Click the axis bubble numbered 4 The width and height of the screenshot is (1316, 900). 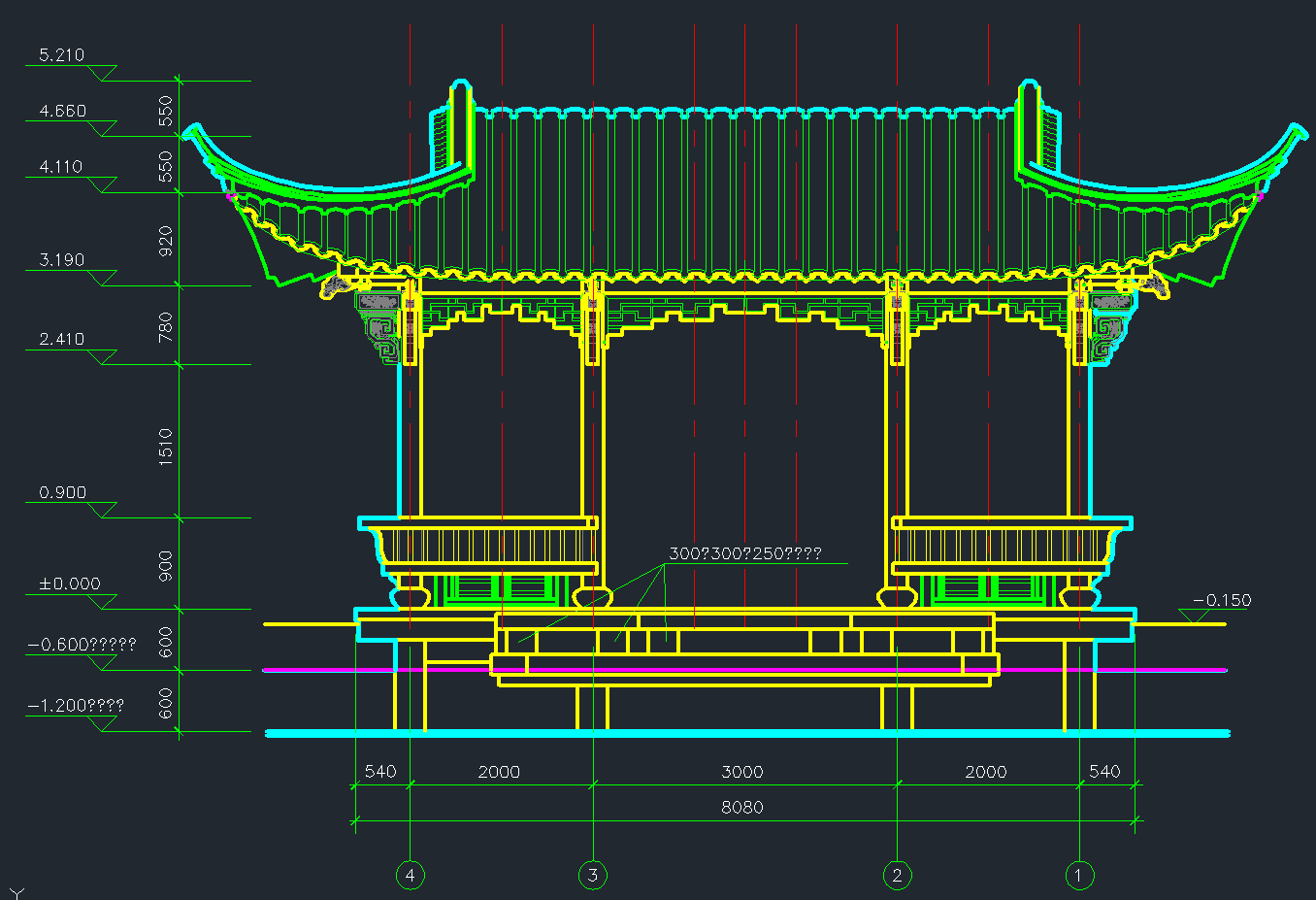point(410,876)
